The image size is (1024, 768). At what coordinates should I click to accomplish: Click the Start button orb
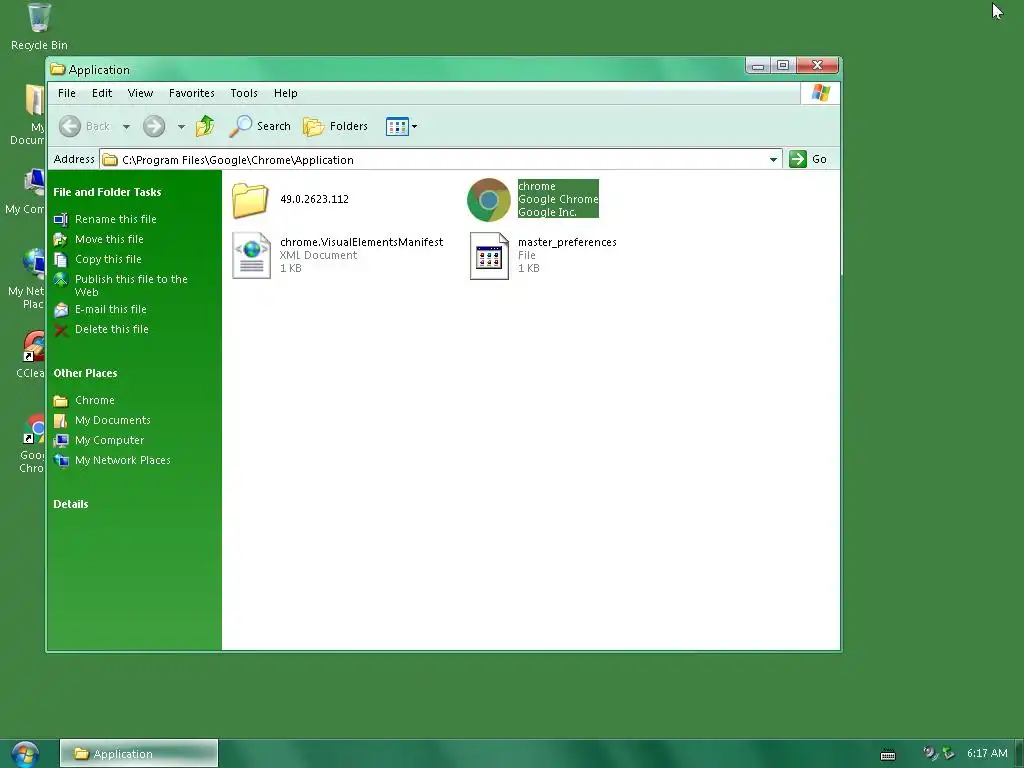coord(25,754)
